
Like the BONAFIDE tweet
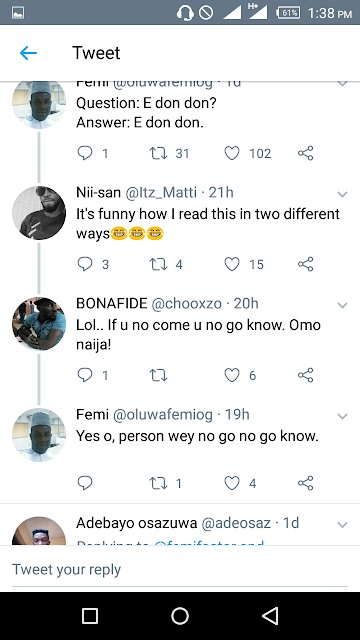[x=232, y=375]
